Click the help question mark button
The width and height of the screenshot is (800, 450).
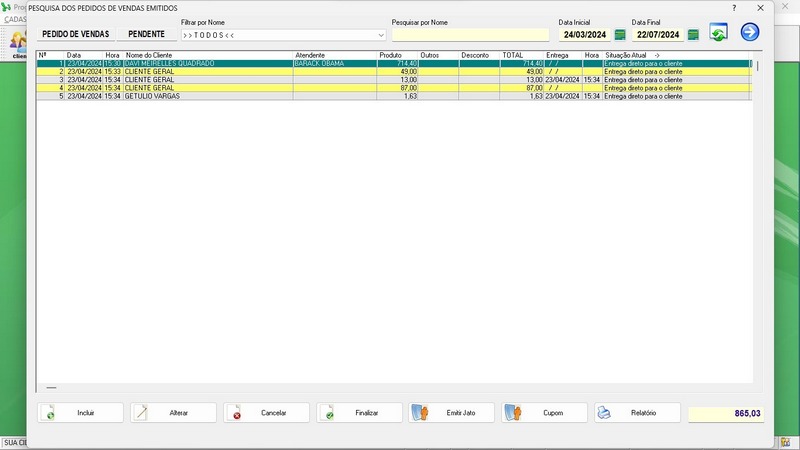coord(734,7)
